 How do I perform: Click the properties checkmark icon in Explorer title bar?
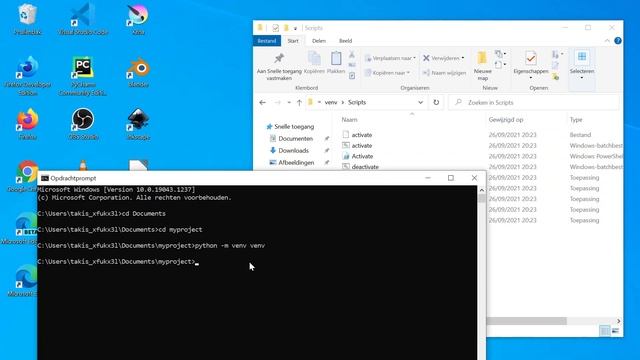click(276, 28)
